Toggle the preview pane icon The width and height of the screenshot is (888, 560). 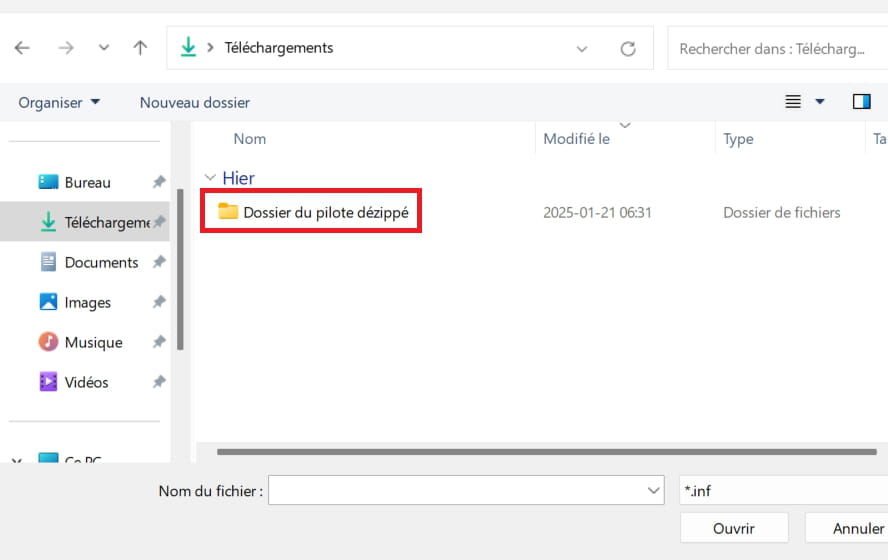[x=861, y=102]
